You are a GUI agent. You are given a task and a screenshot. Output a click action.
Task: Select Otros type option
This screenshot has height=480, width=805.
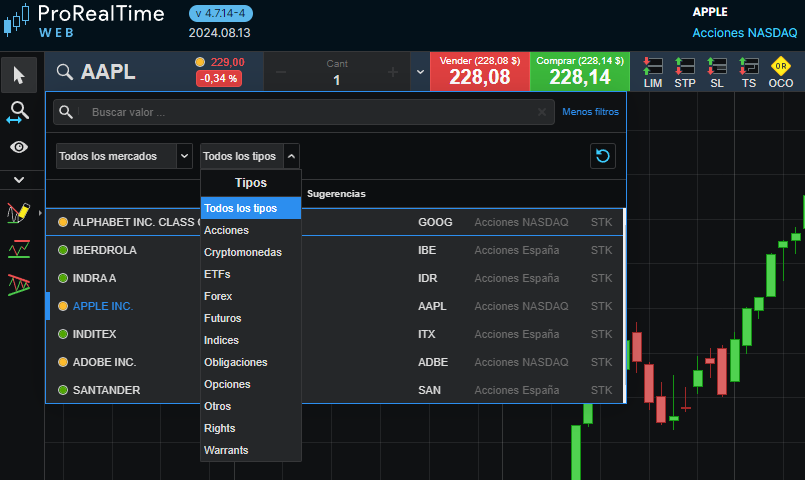(251, 406)
